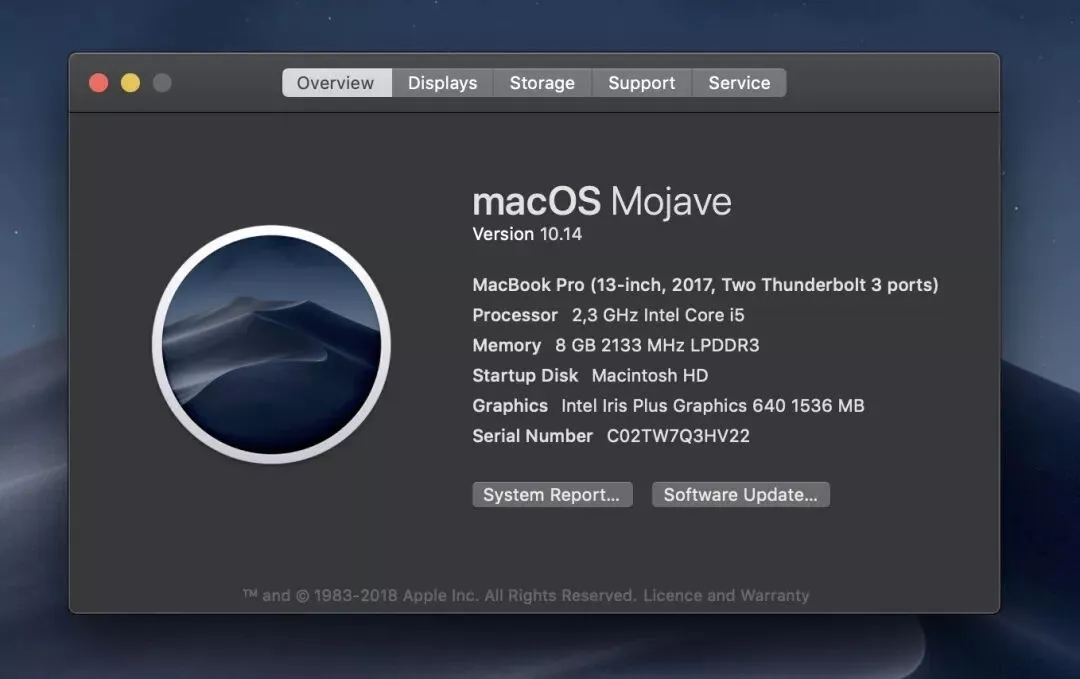Close the window with the red button
1080x679 pixels.
(98, 83)
